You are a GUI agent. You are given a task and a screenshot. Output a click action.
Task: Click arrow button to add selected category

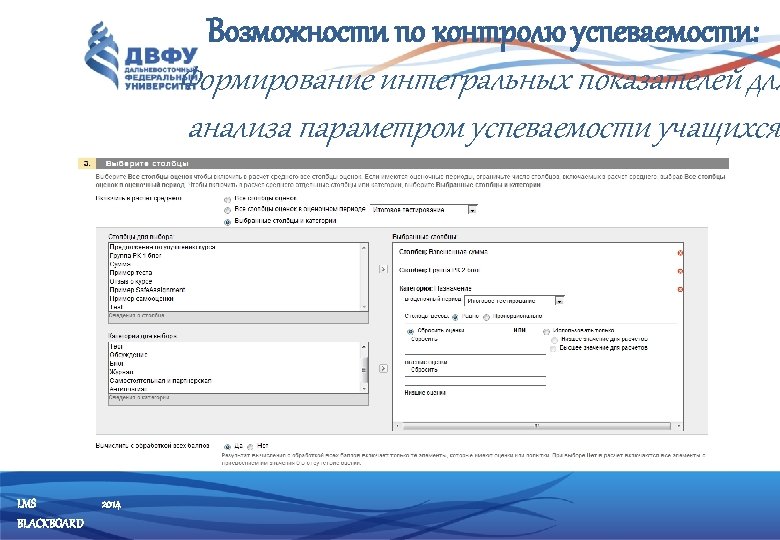(x=383, y=368)
